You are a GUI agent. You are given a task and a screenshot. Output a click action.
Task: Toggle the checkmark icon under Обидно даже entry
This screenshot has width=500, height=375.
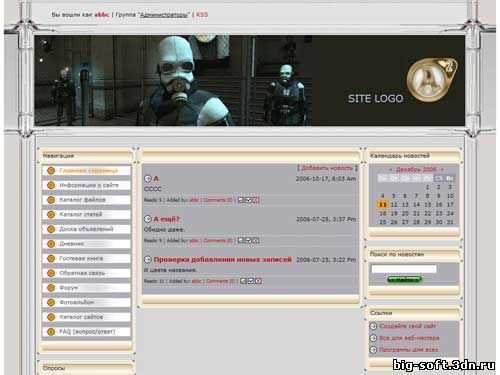[248, 240]
